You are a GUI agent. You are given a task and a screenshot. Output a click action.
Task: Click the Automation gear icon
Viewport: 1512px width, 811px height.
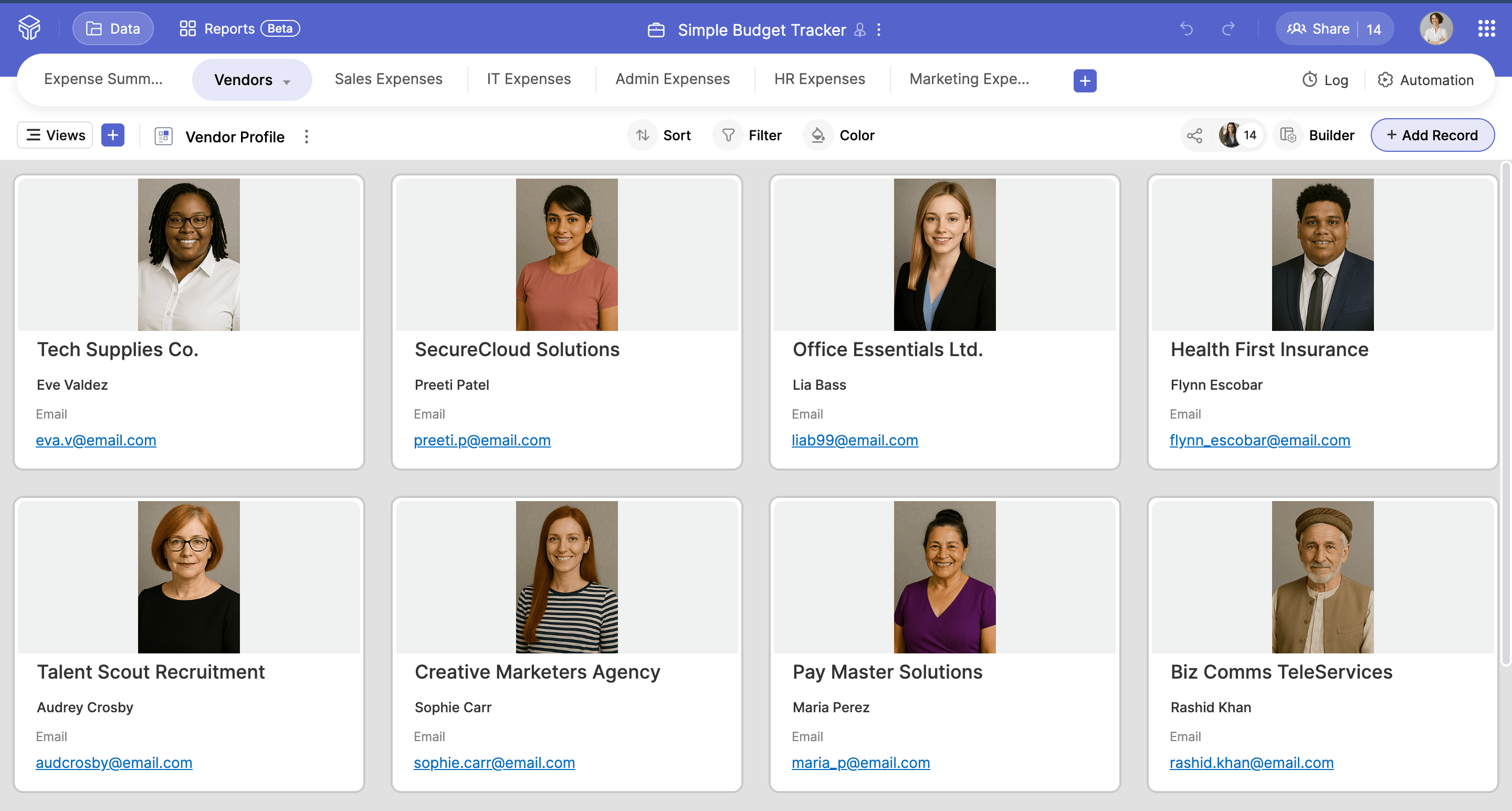pyautogui.click(x=1385, y=80)
